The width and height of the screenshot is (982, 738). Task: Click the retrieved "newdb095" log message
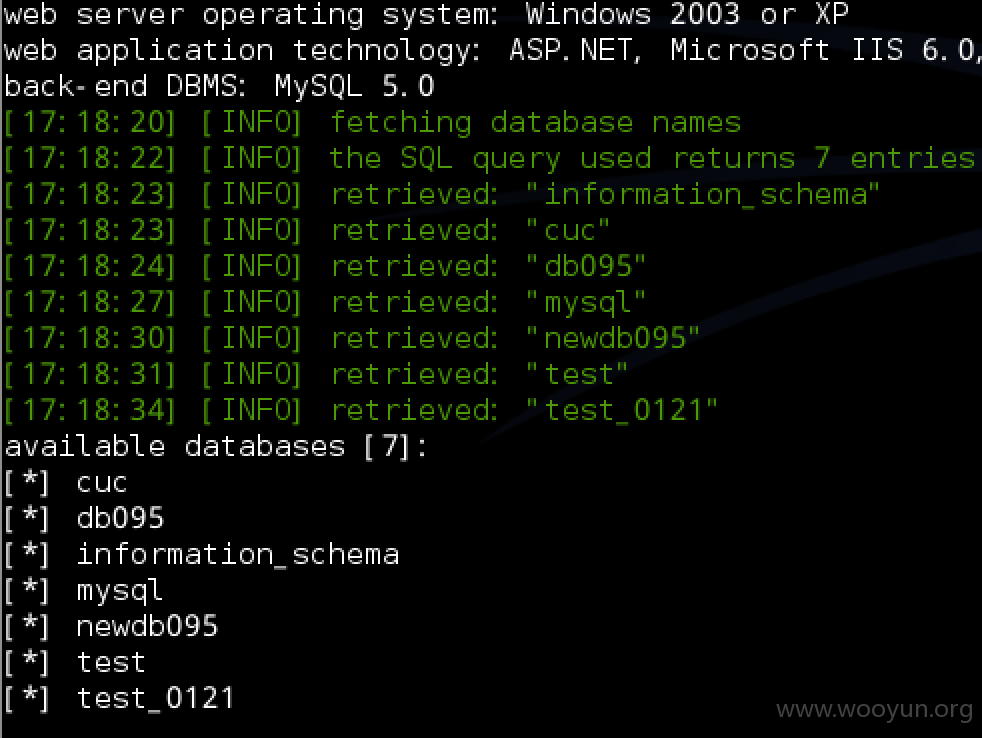click(352, 338)
